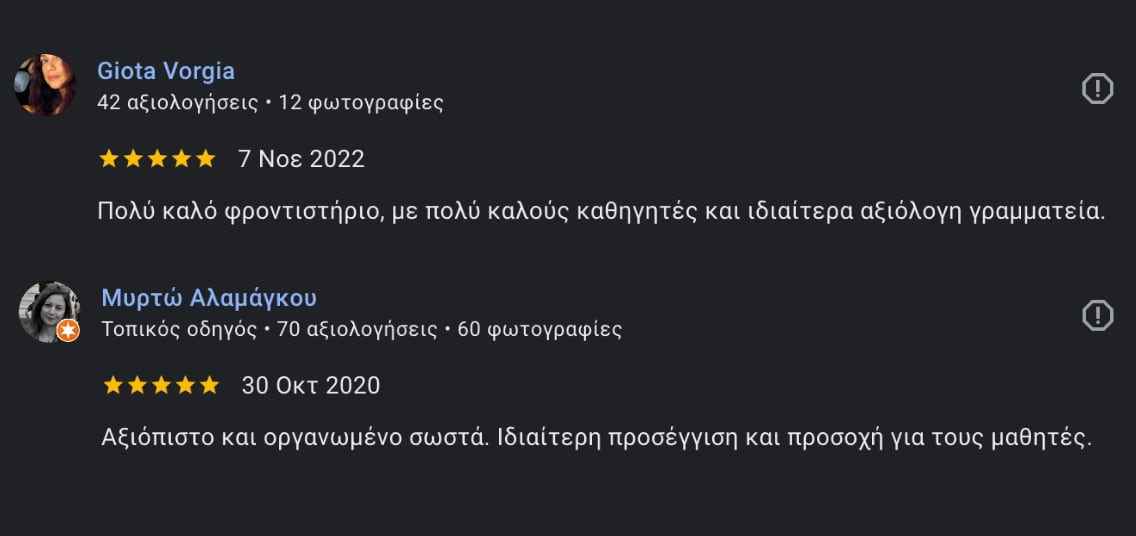
Task: Open Giota Vorgia's profile picture
Action: [45, 84]
